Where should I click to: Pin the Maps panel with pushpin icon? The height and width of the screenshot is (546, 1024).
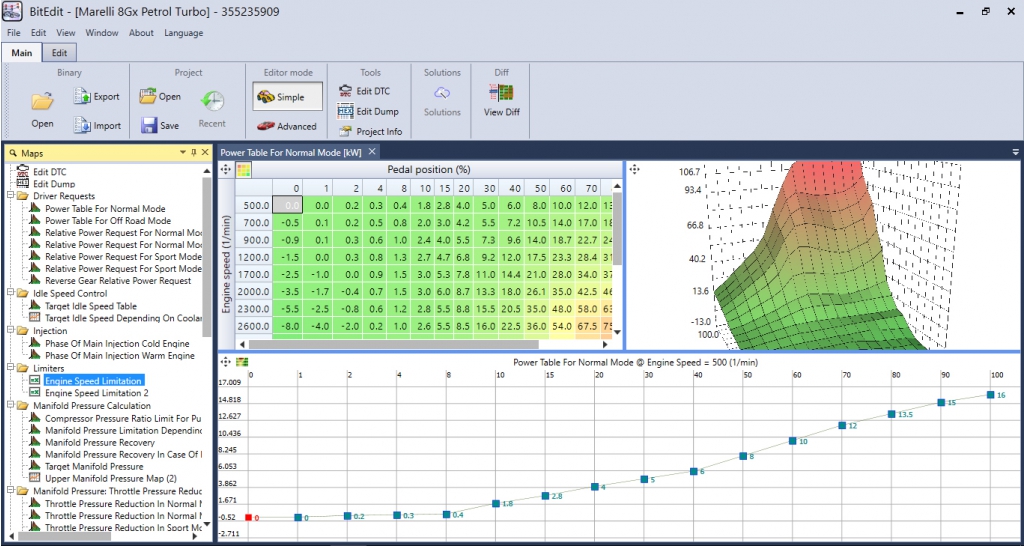193,152
